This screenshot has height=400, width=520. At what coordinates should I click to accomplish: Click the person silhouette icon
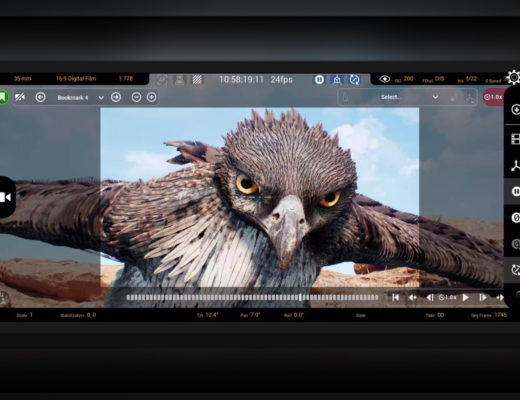click(x=180, y=80)
